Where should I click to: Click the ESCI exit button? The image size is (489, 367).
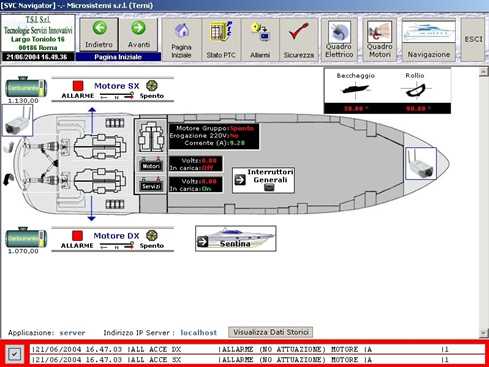pos(473,40)
